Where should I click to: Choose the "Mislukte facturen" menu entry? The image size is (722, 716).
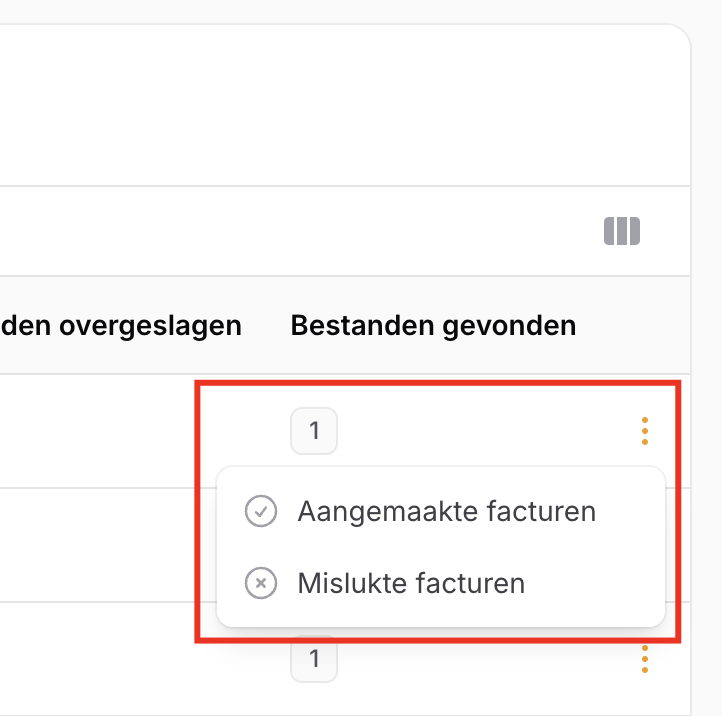411,583
